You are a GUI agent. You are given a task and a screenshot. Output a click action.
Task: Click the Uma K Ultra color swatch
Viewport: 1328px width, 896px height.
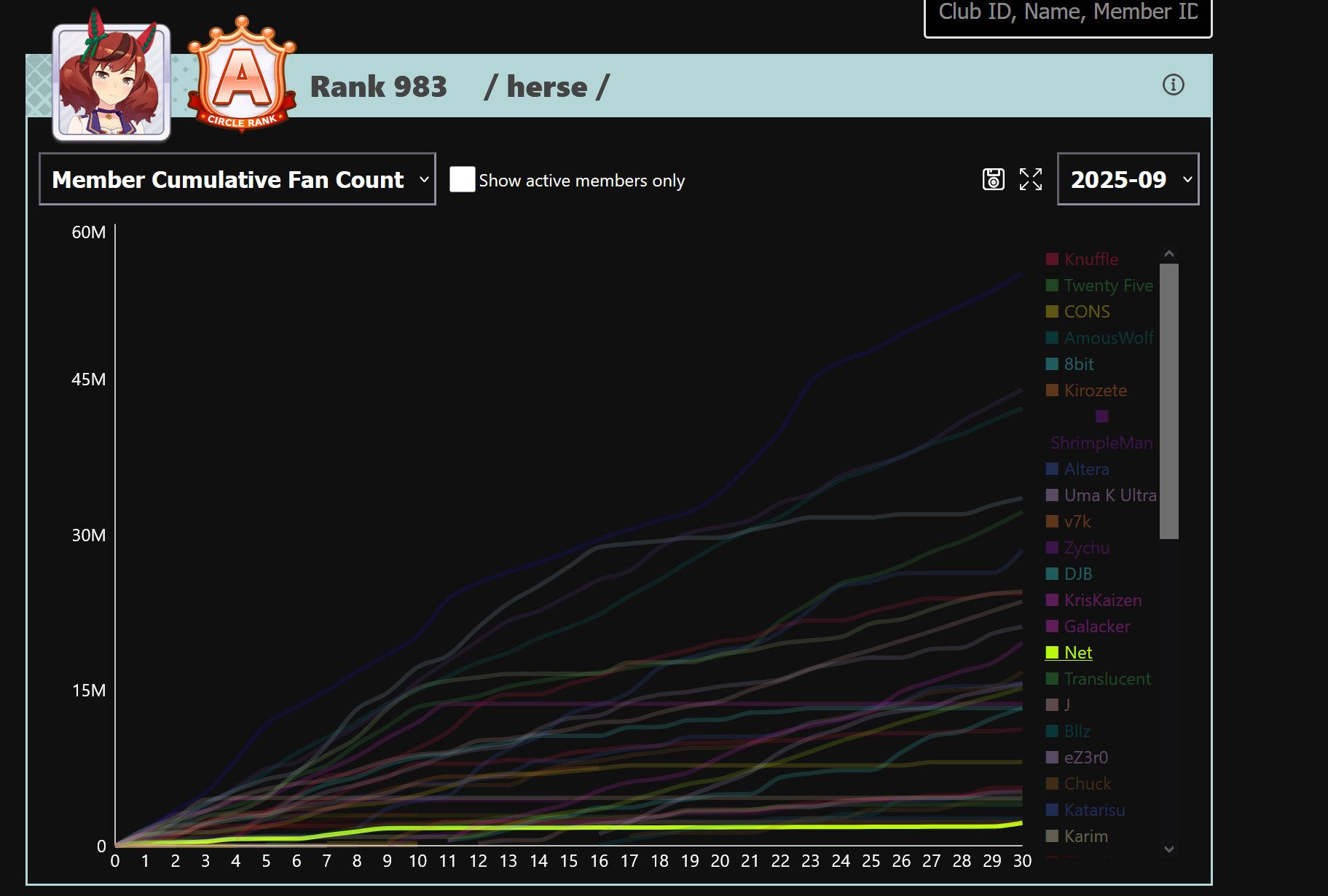(1052, 495)
